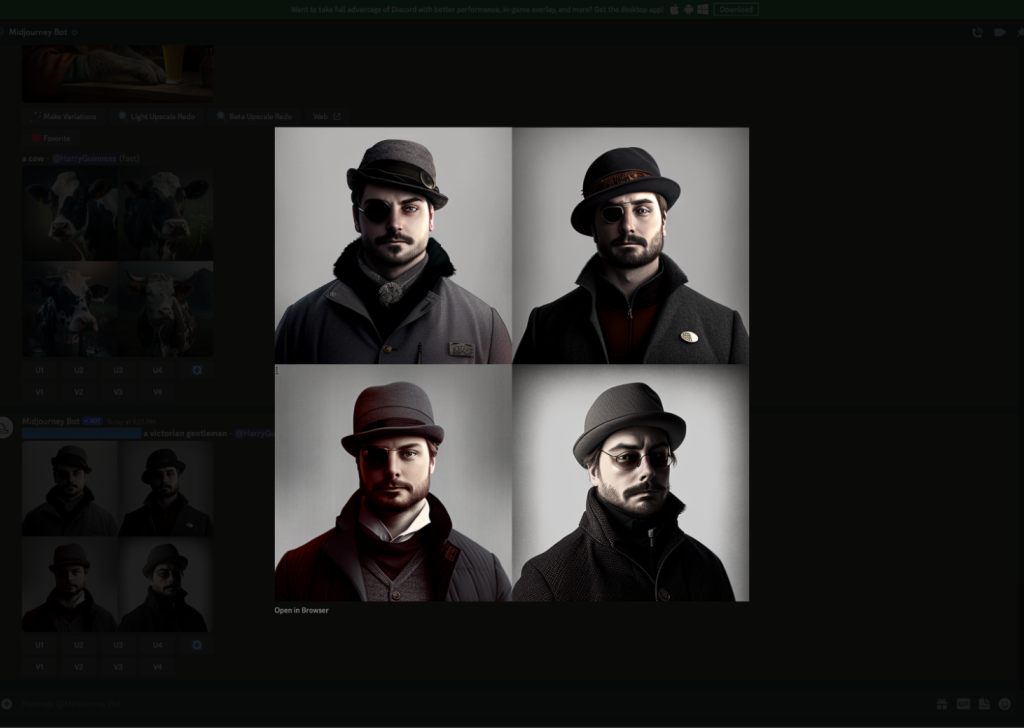Click @HarryGuinness mention in cow message
The image size is (1024, 728).
tap(84, 159)
